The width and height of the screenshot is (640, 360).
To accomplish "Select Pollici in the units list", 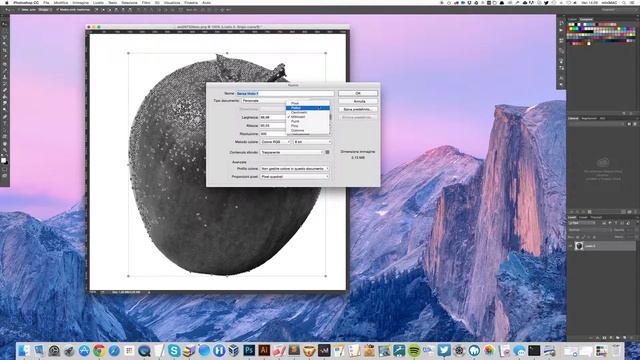I will coord(308,108).
